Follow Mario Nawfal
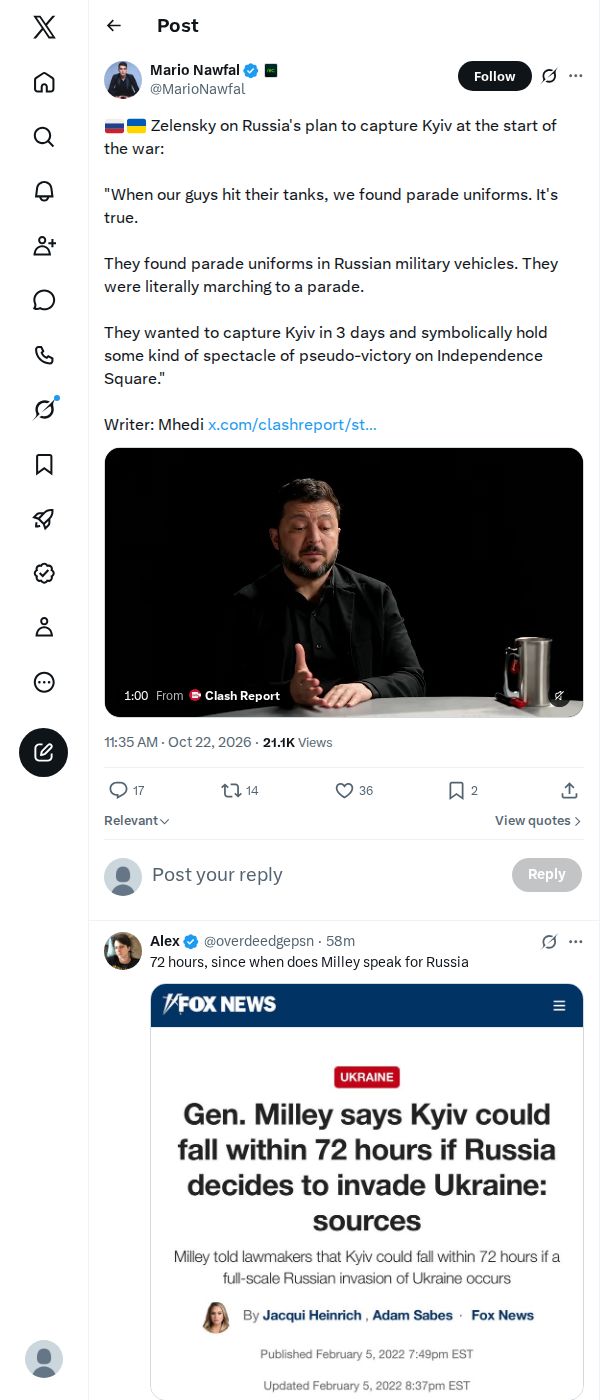This screenshot has width=600, height=1400. click(x=495, y=76)
